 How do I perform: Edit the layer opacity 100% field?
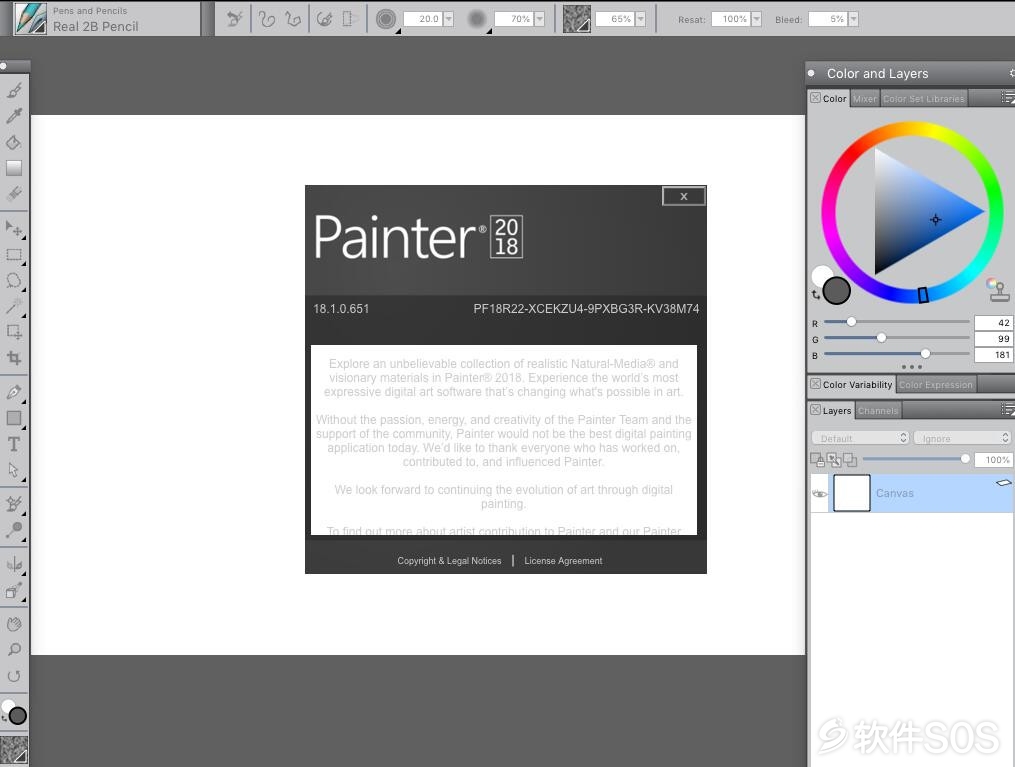[x=993, y=460]
